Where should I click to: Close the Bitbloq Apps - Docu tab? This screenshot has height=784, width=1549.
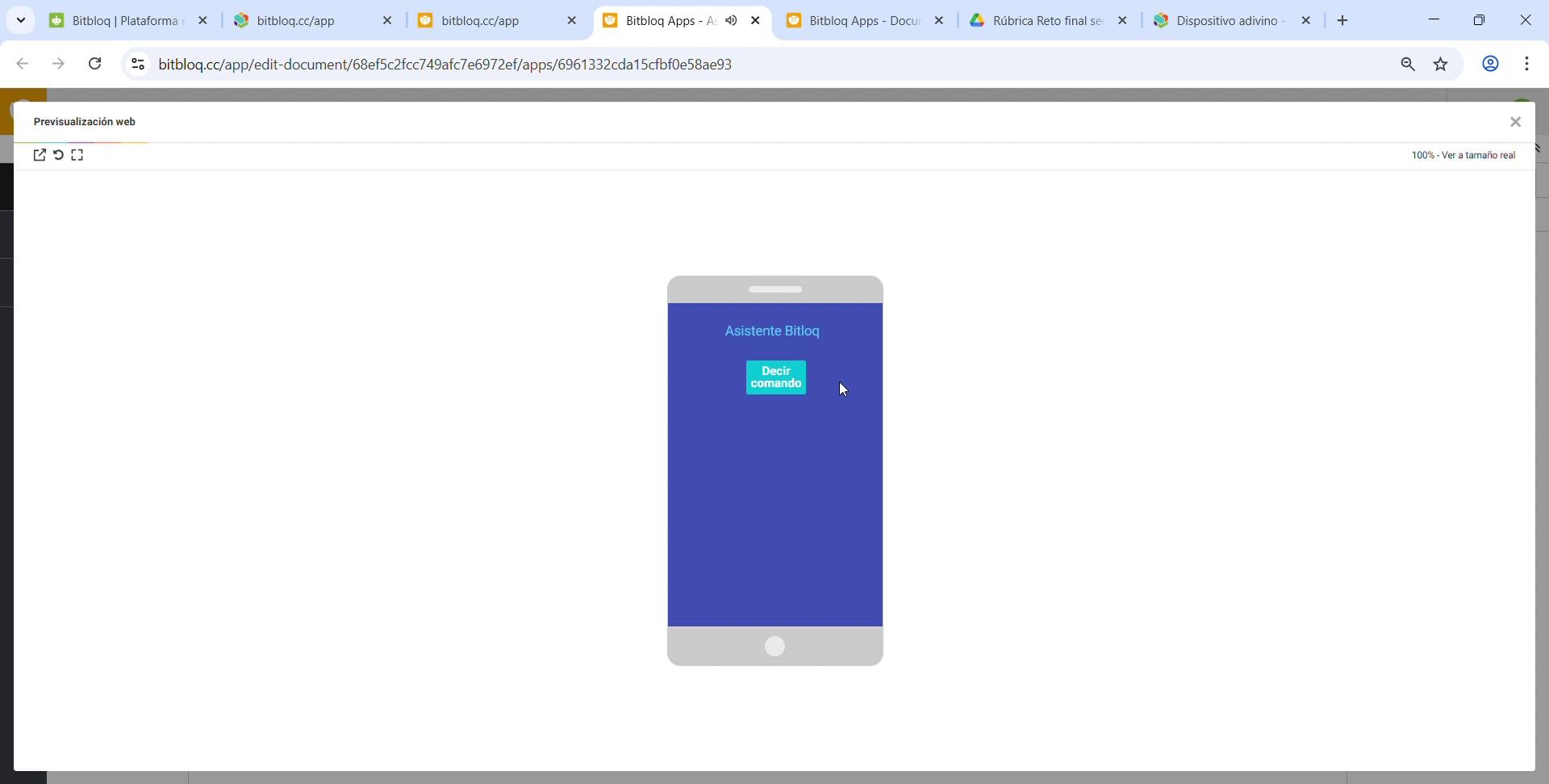pyautogui.click(x=939, y=21)
